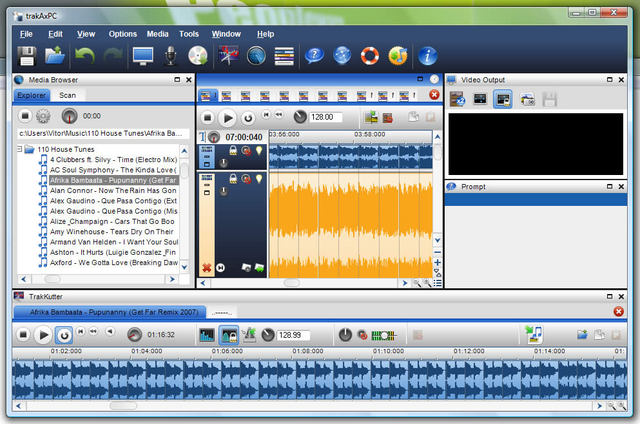Collapse the Media Browser panel
This screenshot has width=640, height=424.
pos(177,79)
